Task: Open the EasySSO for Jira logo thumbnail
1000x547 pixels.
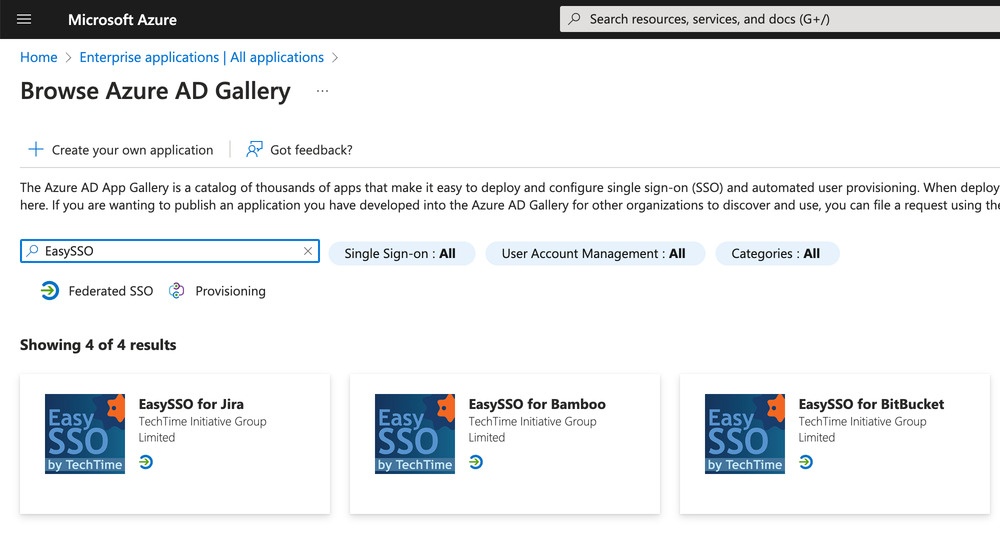Action: coord(85,434)
